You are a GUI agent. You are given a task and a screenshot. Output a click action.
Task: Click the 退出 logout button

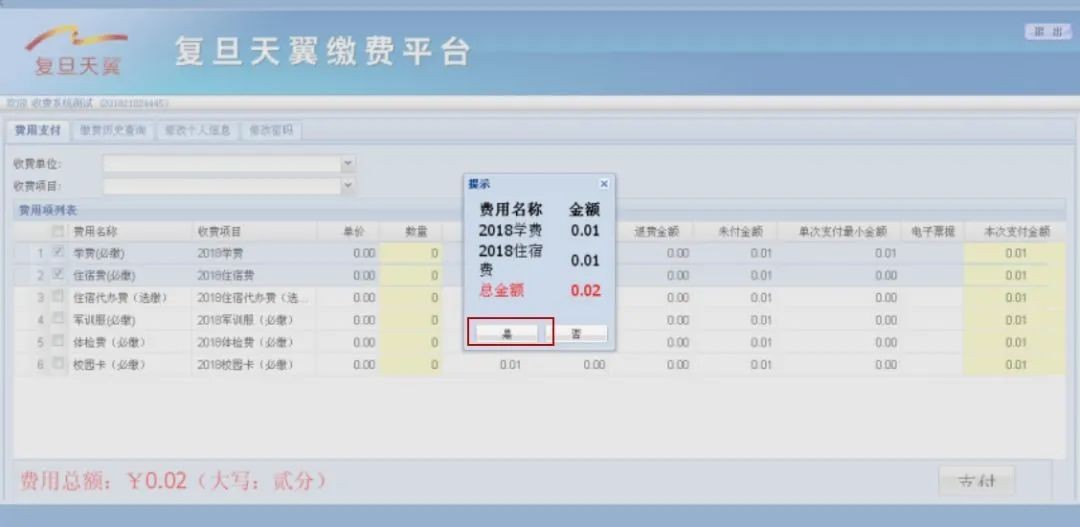[x=1047, y=32]
